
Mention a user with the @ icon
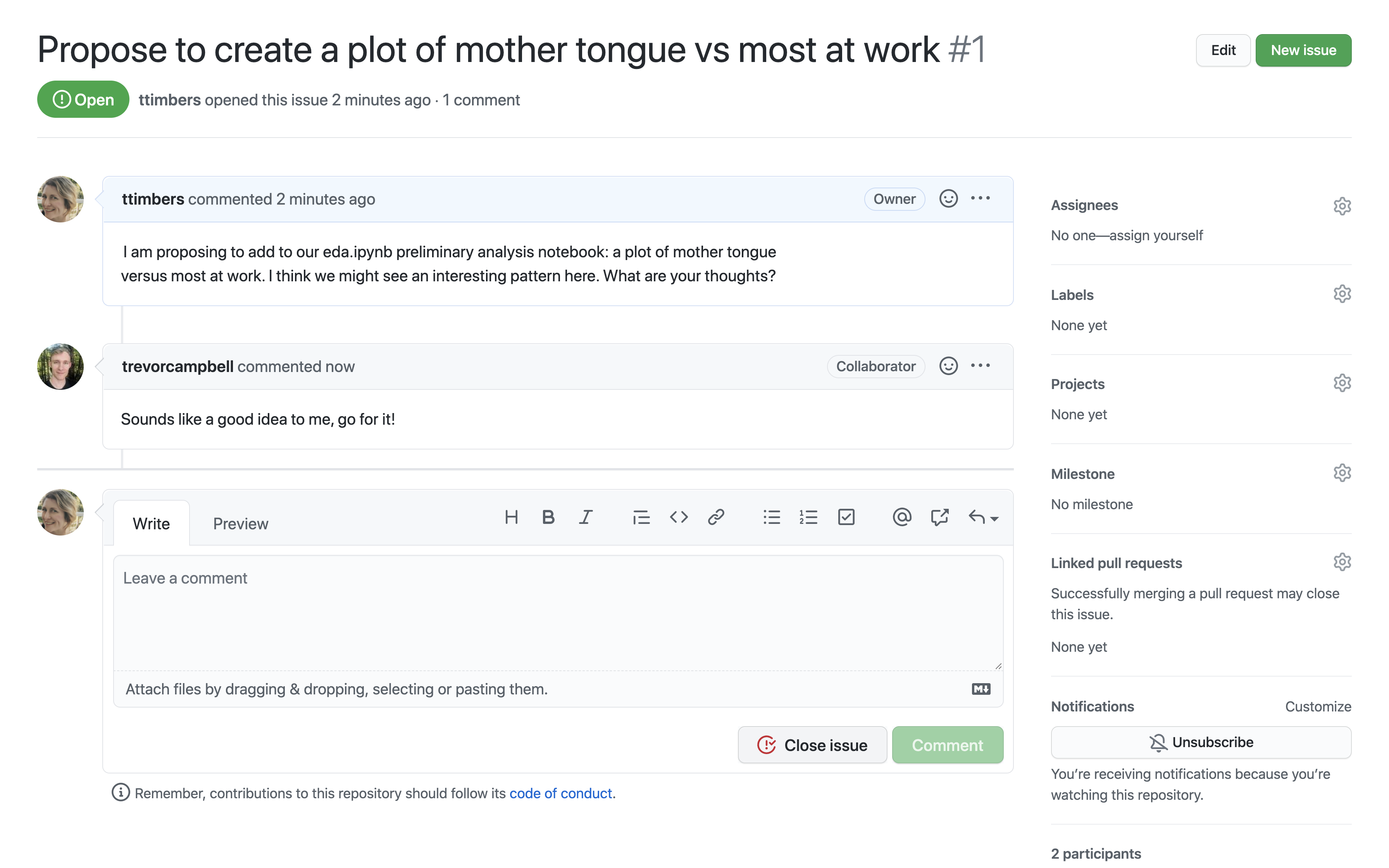coord(902,517)
